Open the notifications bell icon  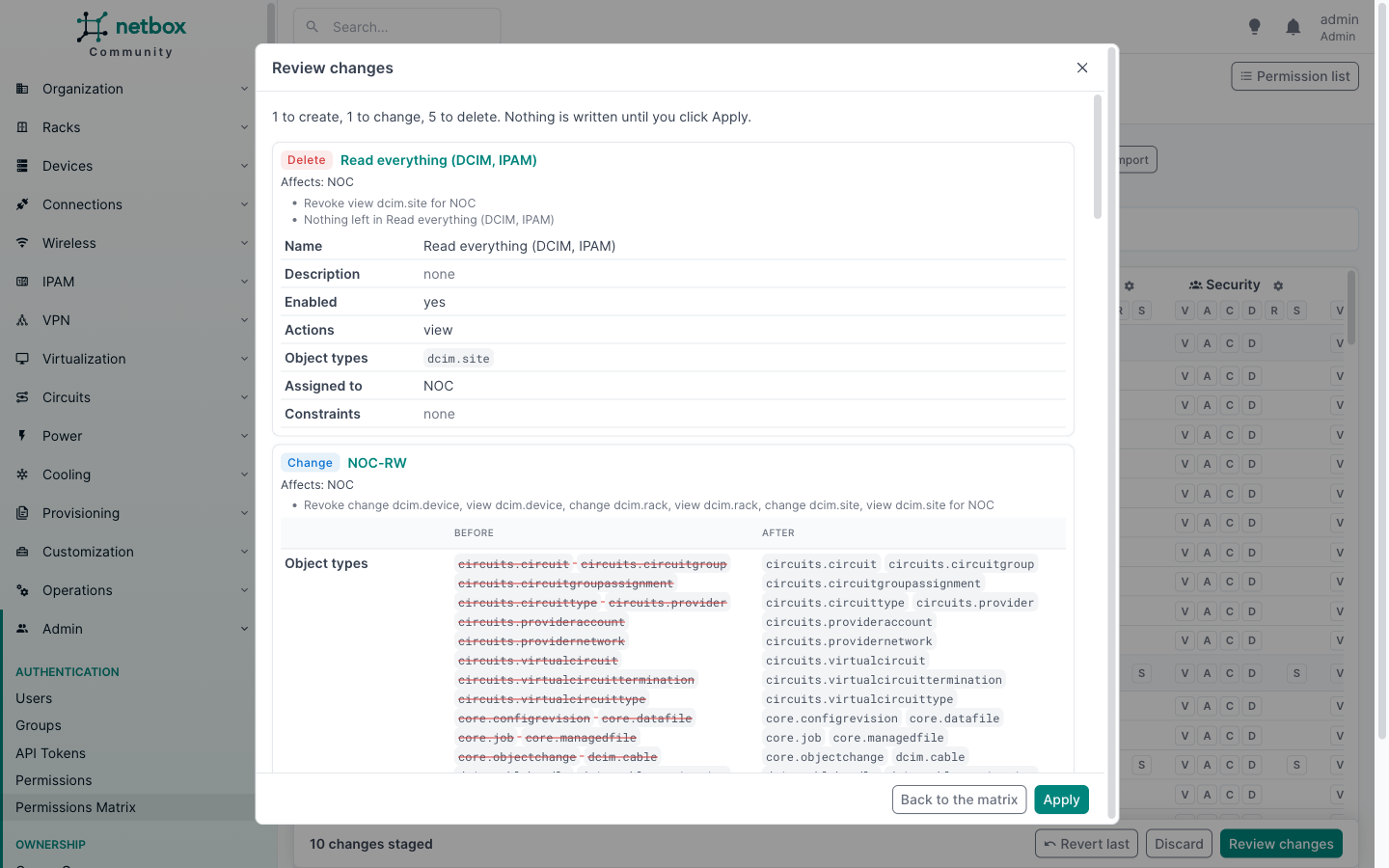tap(1294, 27)
